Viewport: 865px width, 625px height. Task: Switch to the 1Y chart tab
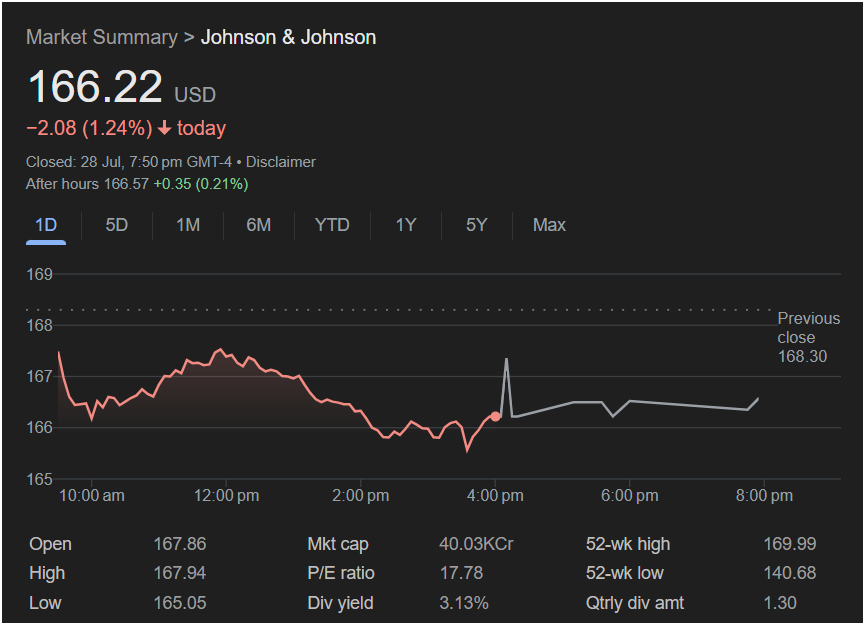[x=405, y=225]
